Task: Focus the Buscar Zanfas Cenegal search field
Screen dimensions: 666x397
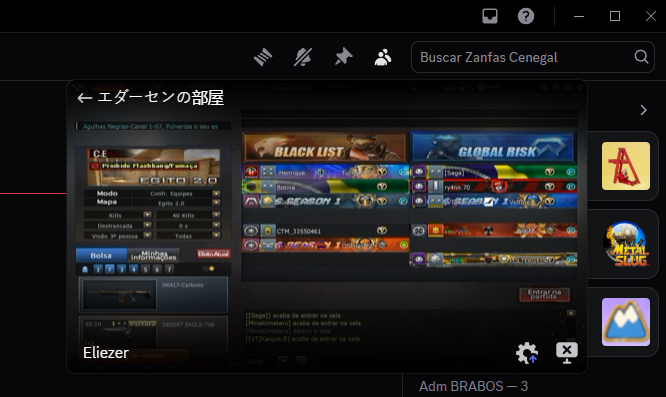Action: [533, 57]
